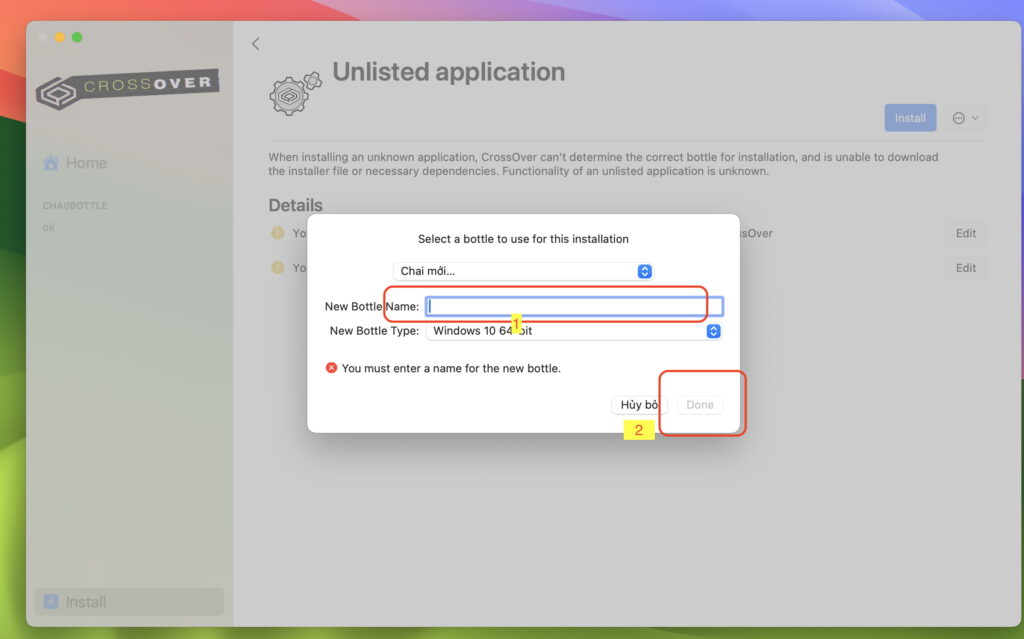Image resolution: width=1024 pixels, height=639 pixels.
Task: Click the second yellow warning icon under Details
Action: click(x=278, y=268)
